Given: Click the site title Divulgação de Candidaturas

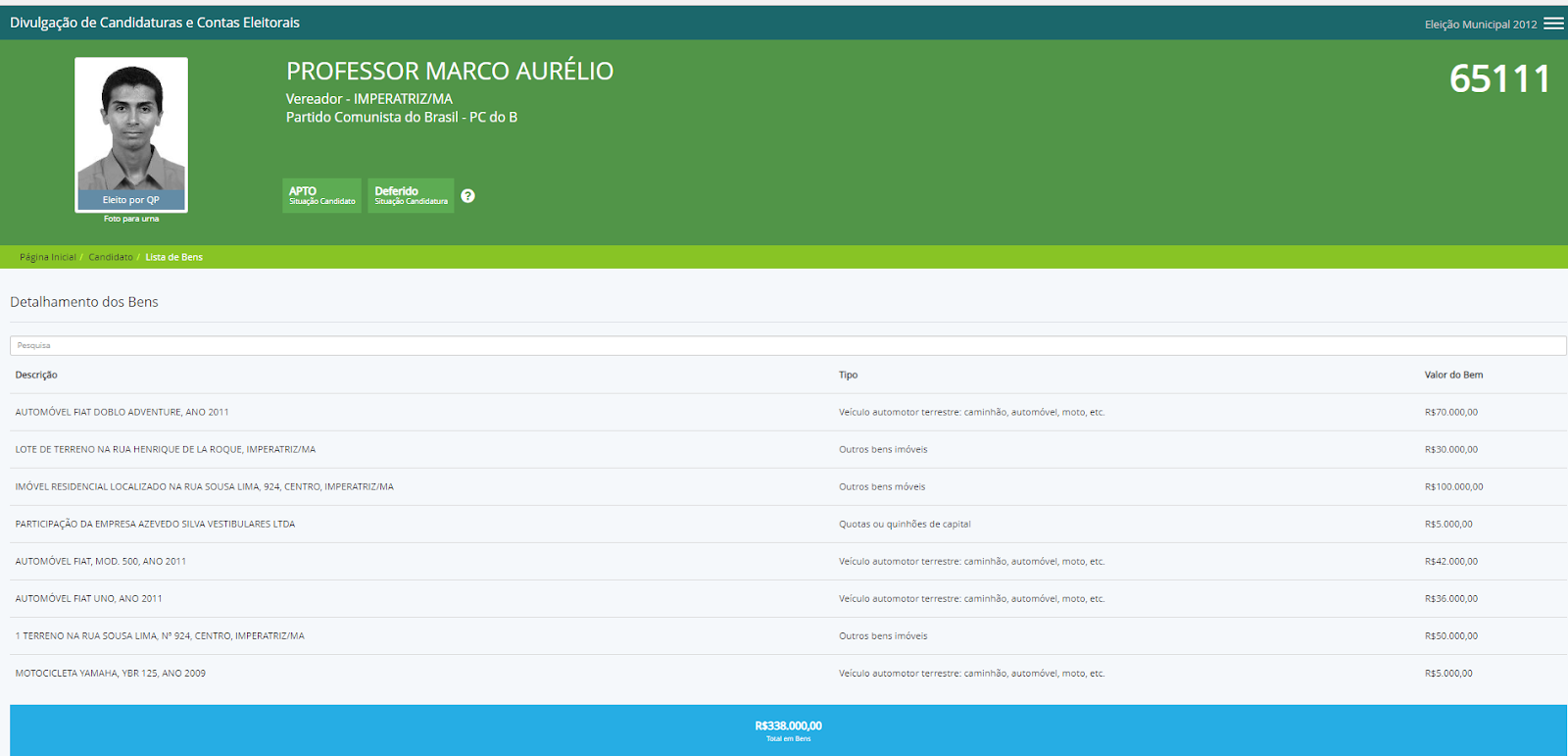Looking at the screenshot, I should pyautogui.click(x=155, y=23).
